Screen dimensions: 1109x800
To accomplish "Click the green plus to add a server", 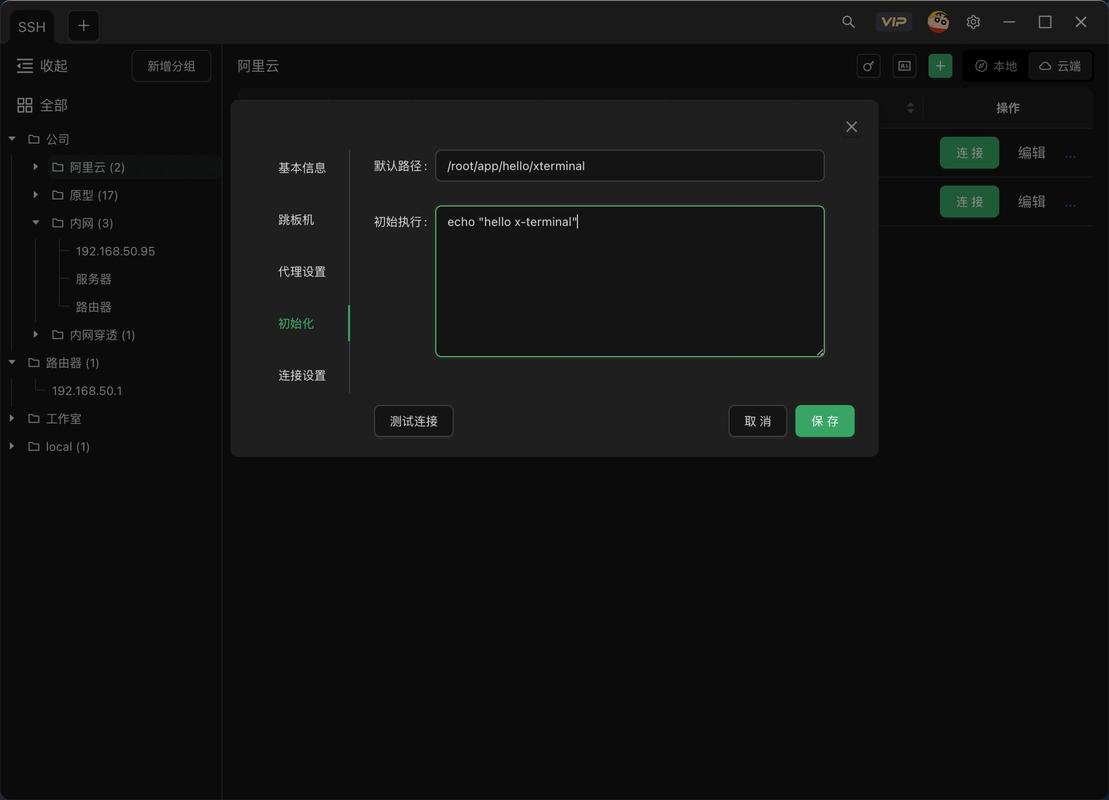I will click(939, 65).
